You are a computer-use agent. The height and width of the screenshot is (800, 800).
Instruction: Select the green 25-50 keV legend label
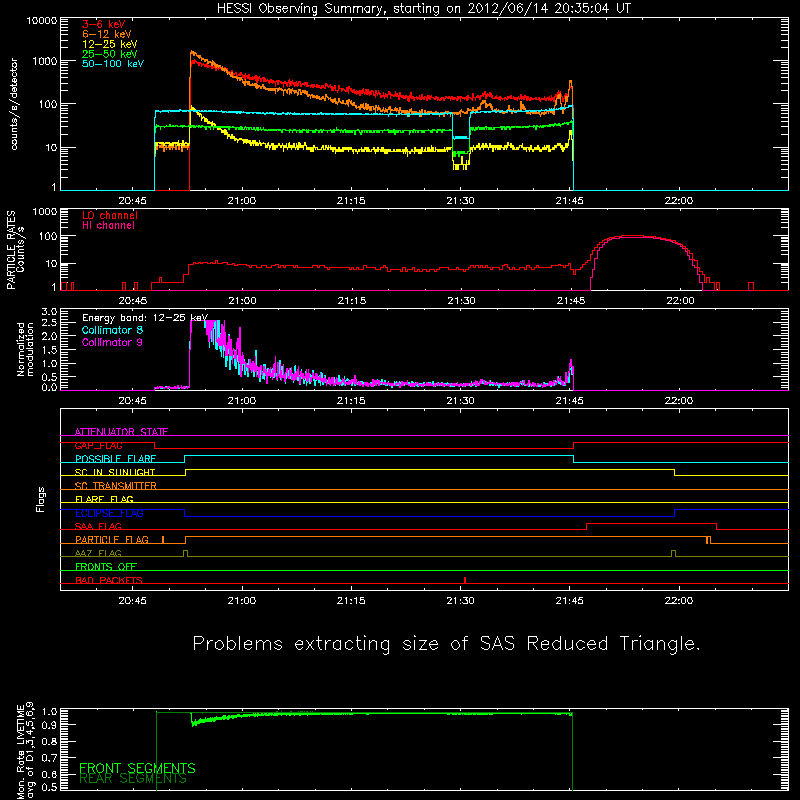110,54
